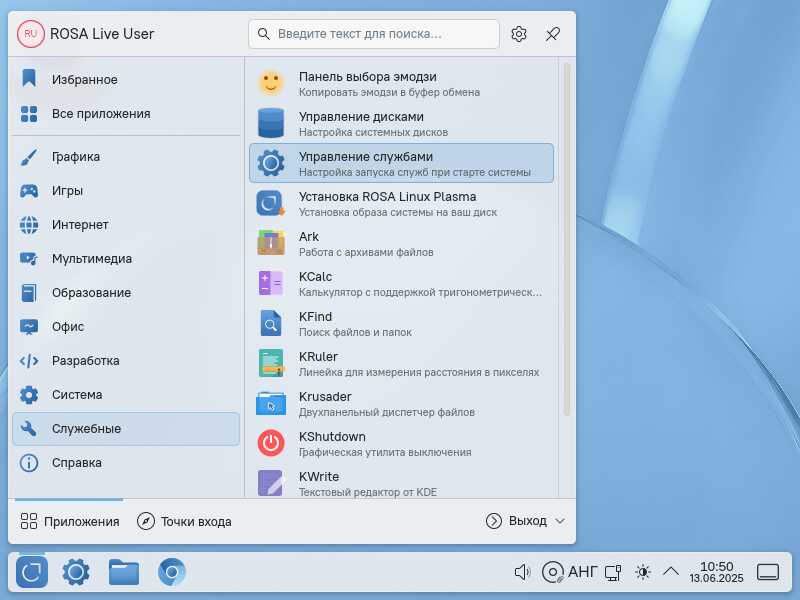Select the Игры category
This screenshot has width=800, height=600.
[x=126, y=191]
